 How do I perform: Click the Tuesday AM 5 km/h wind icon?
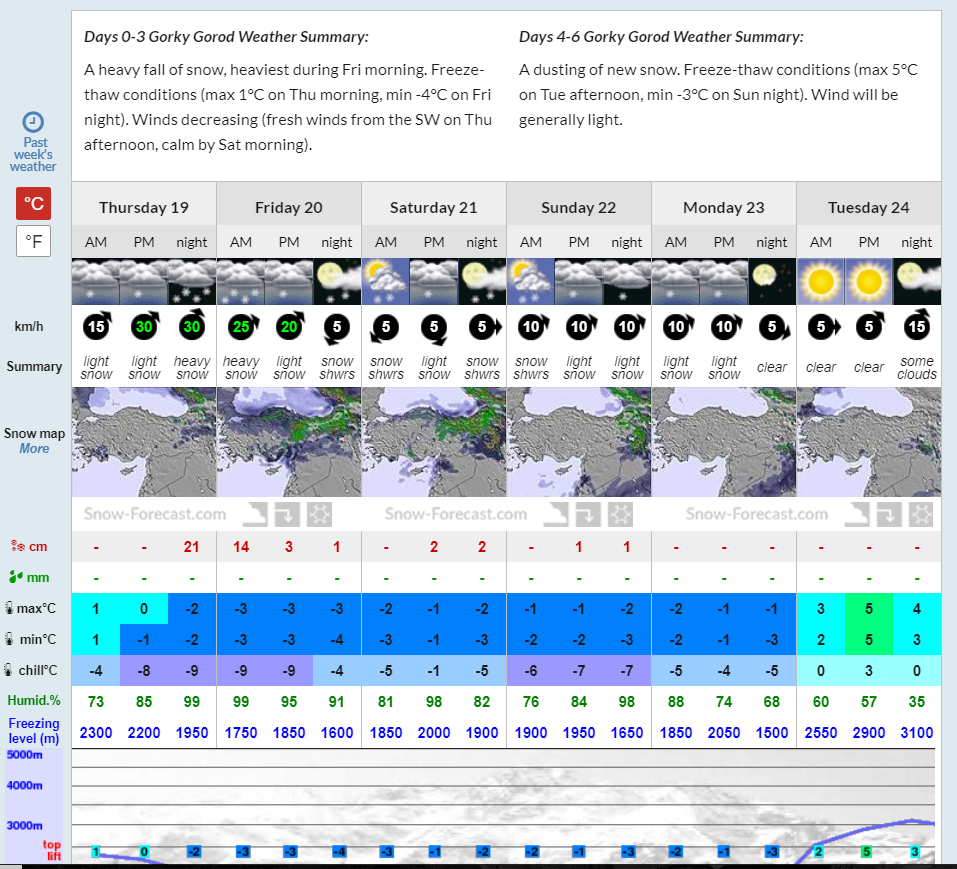[823, 327]
